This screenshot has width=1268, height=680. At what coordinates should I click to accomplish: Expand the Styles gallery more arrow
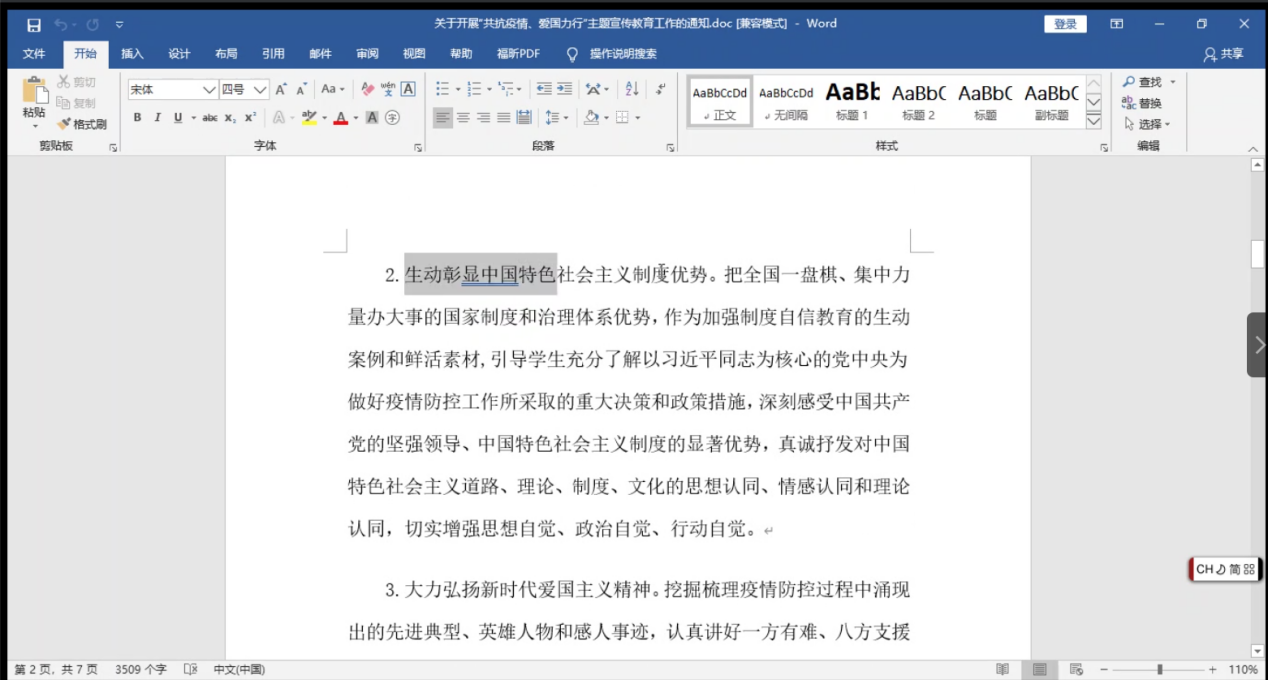click(x=1093, y=121)
